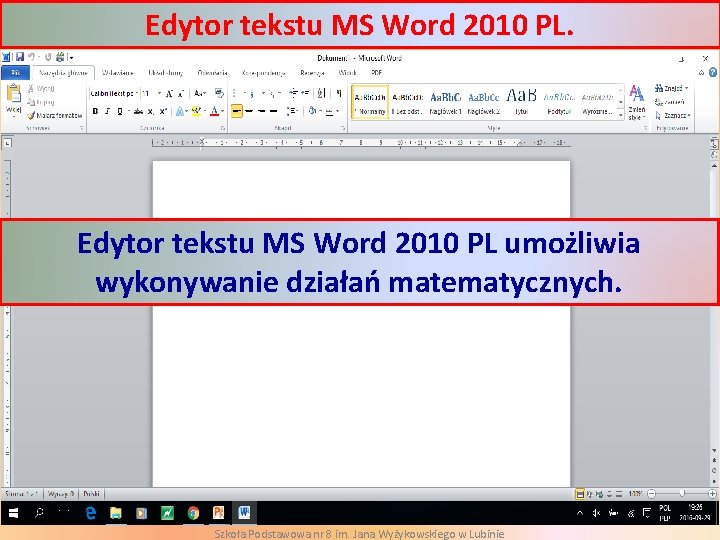The image size is (720, 540).
Task: Click the large Wklej paste icon
Action: coord(13,94)
